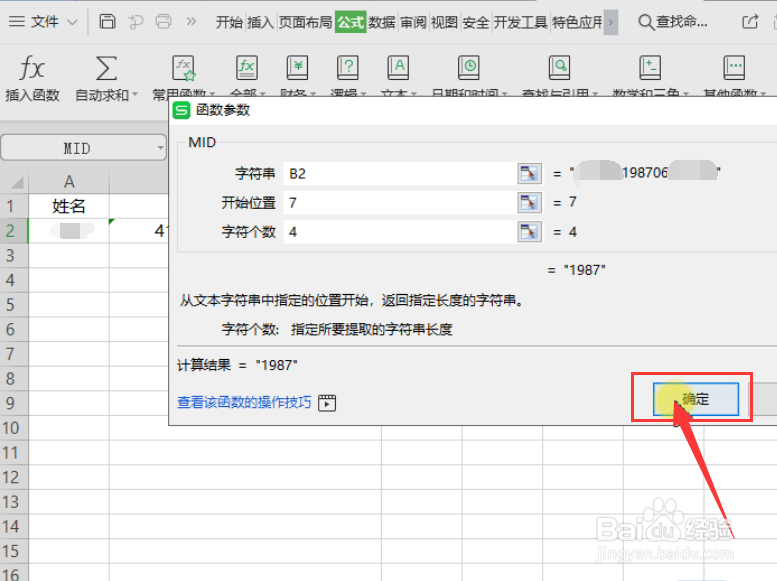This screenshot has width=777, height=581.
Task: Open the 财务 functions icon
Action: click(x=297, y=67)
